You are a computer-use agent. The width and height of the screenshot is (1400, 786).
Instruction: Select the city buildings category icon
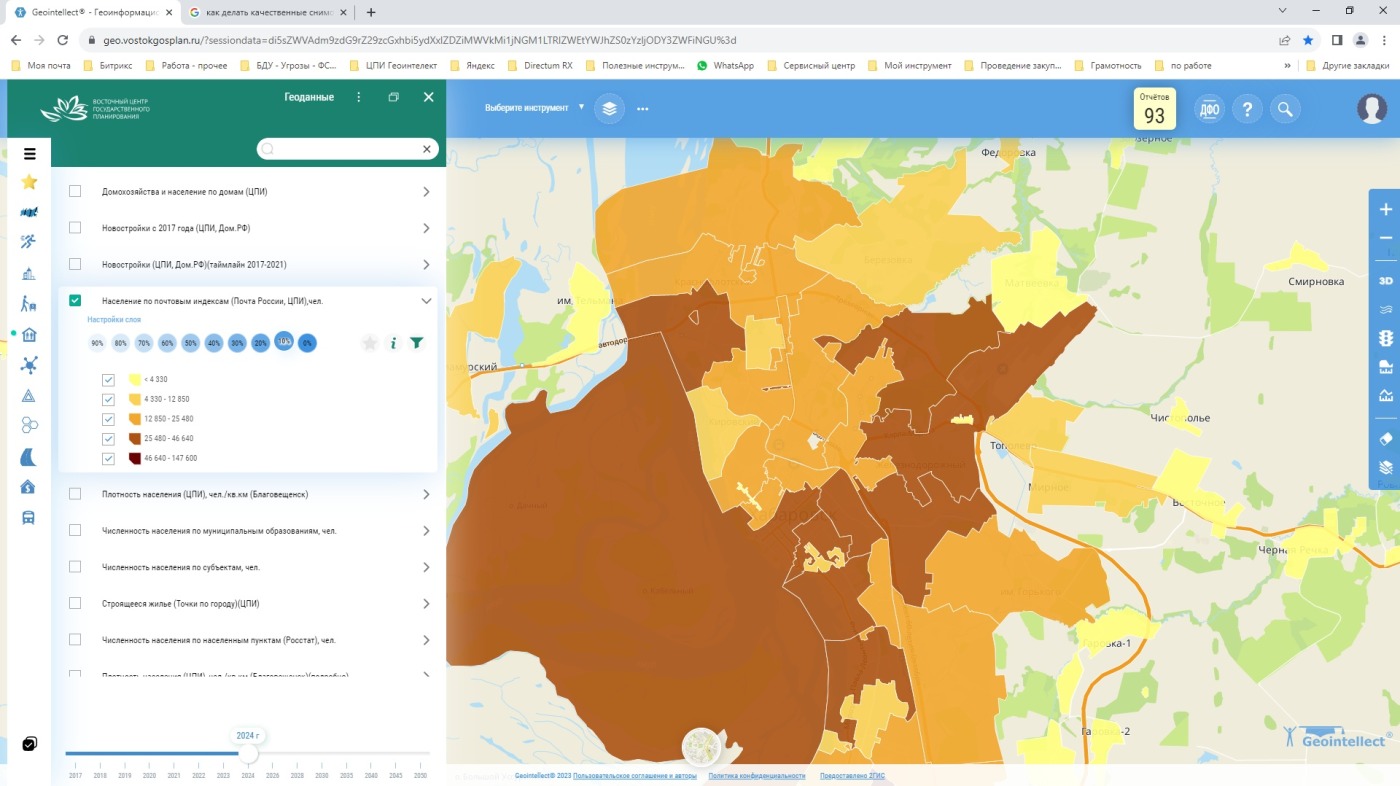pos(29,273)
